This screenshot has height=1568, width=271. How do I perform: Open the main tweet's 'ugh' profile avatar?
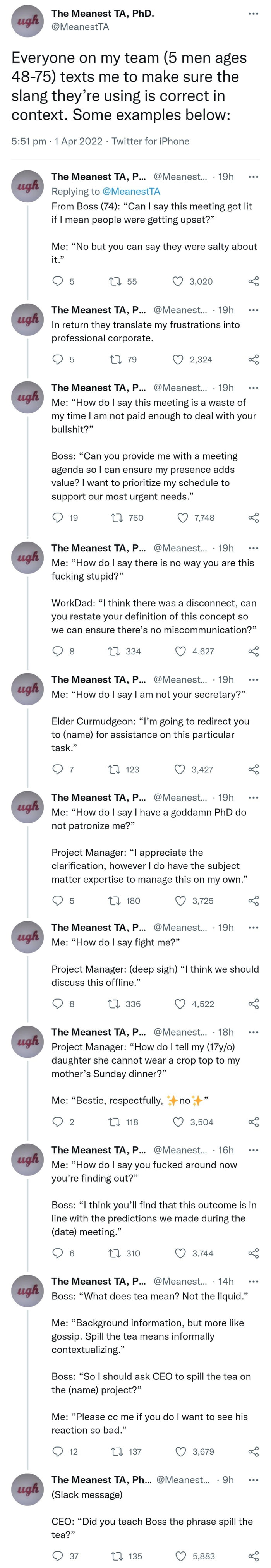pyautogui.click(x=27, y=20)
